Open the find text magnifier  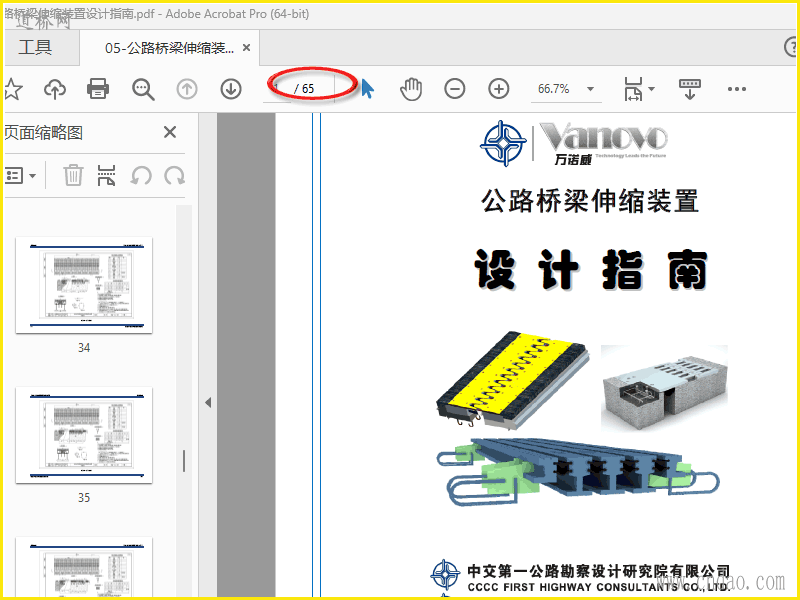143,89
